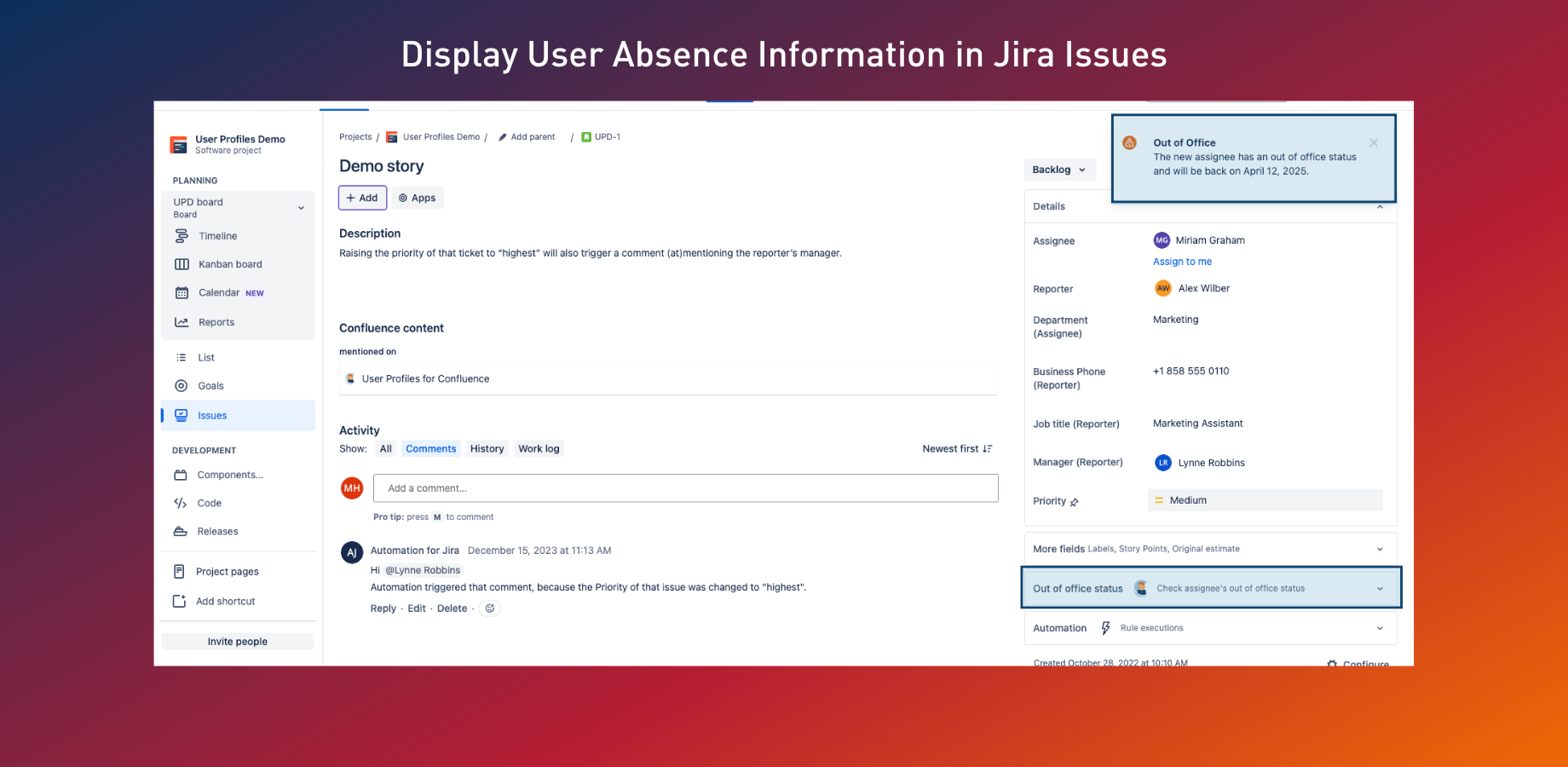1568x767 pixels.
Task: Click the UPD-1 story type icon
Action: click(586, 137)
